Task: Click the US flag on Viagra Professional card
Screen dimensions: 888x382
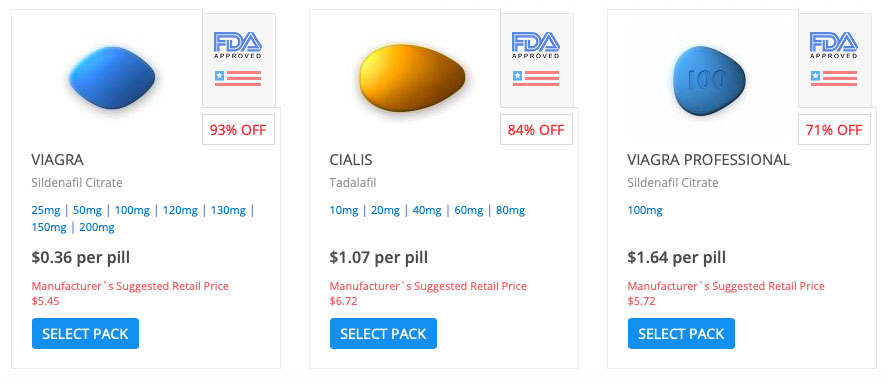Action: 834,78
